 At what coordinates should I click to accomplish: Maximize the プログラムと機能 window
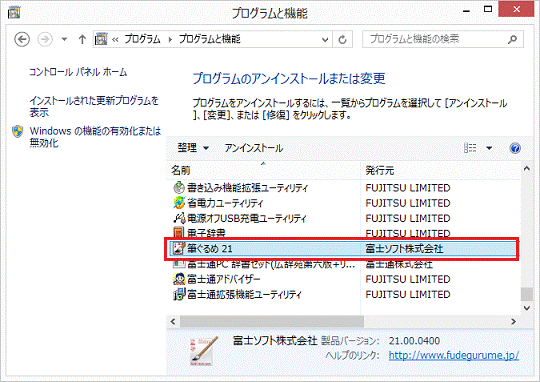[488, 10]
